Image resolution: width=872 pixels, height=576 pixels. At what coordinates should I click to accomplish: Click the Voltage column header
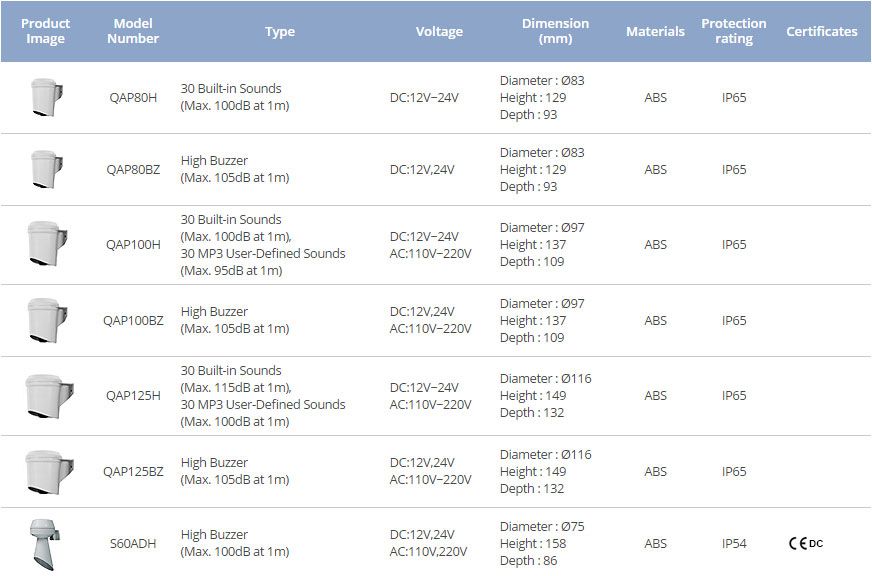pyautogui.click(x=439, y=31)
